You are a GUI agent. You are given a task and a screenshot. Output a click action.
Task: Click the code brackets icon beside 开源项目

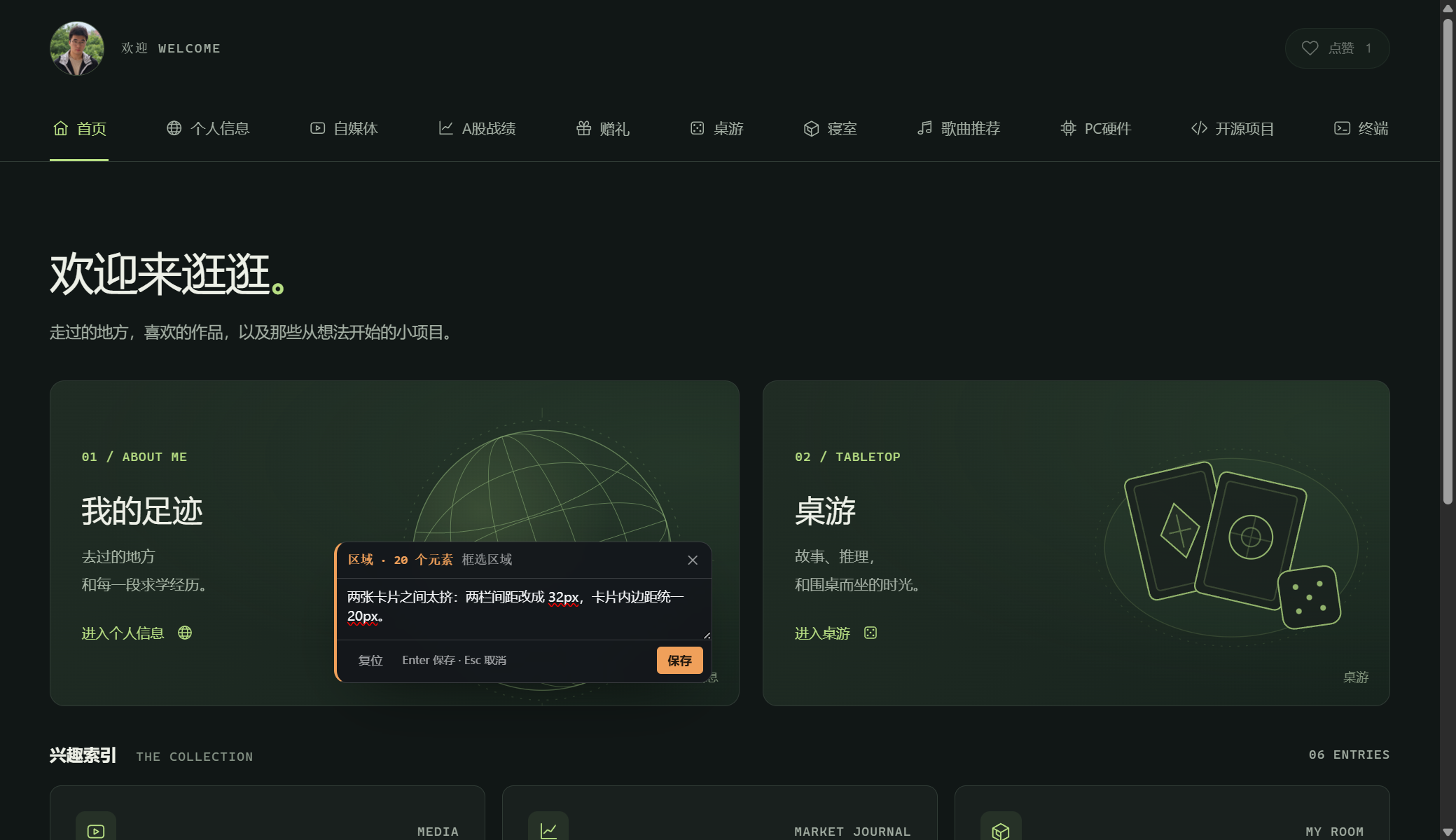(x=1199, y=128)
